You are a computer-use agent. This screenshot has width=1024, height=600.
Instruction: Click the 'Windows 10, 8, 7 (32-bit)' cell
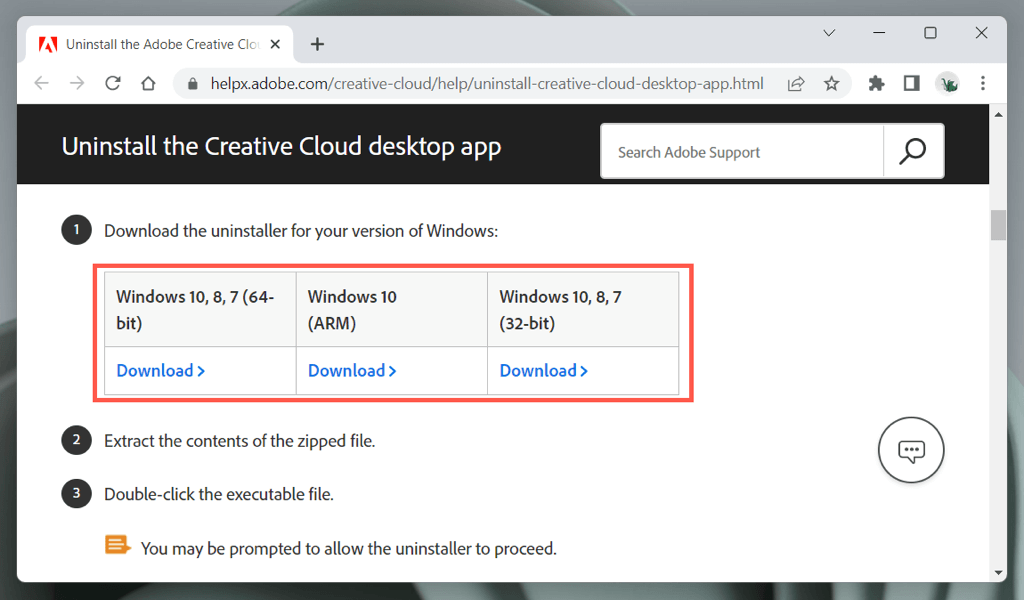point(583,309)
